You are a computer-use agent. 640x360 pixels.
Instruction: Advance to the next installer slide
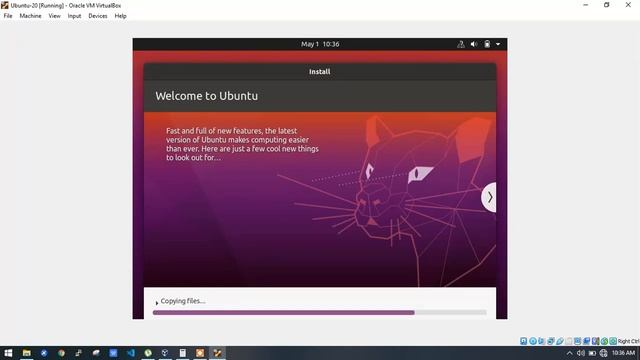pyautogui.click(x=489, y=198)
